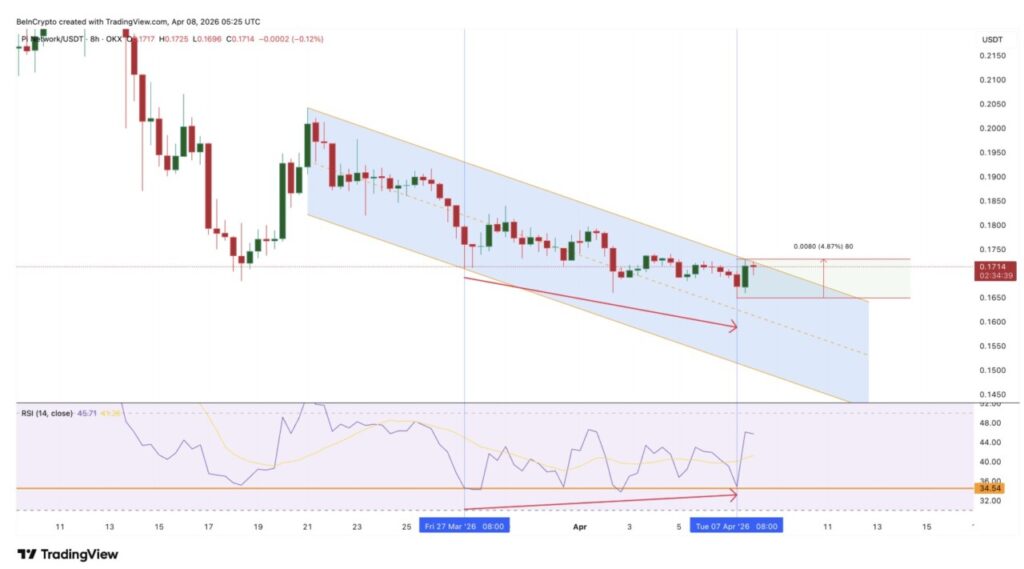The image size is (1024, 569).
Task: Click the Apr month label on time axis
Action: click(581, 525)
